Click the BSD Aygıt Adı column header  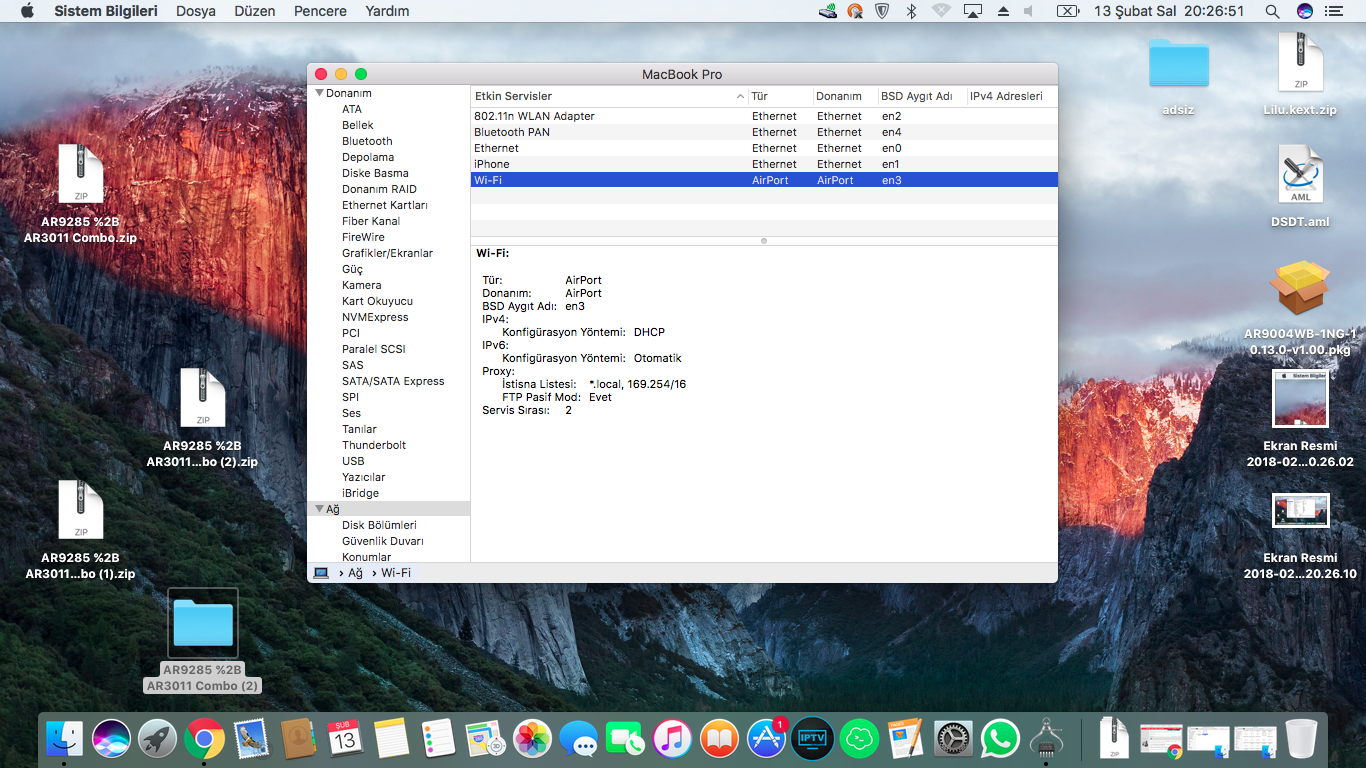[x=916, y=96]
